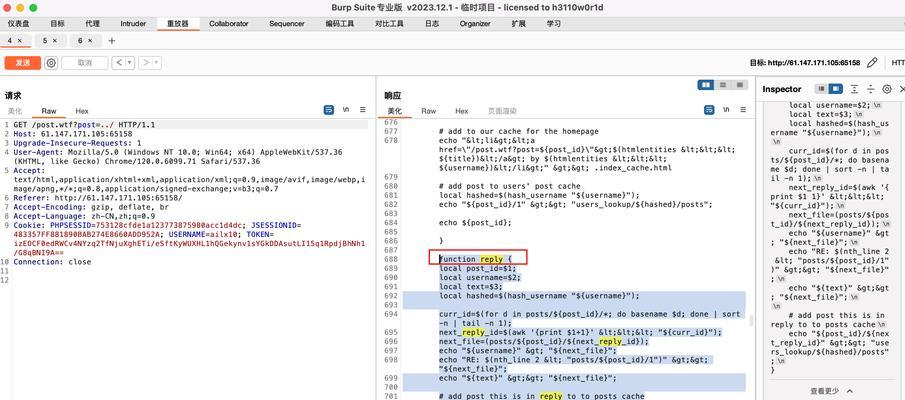
Task: Switch to Organizer tab
Action: point(475,24)
